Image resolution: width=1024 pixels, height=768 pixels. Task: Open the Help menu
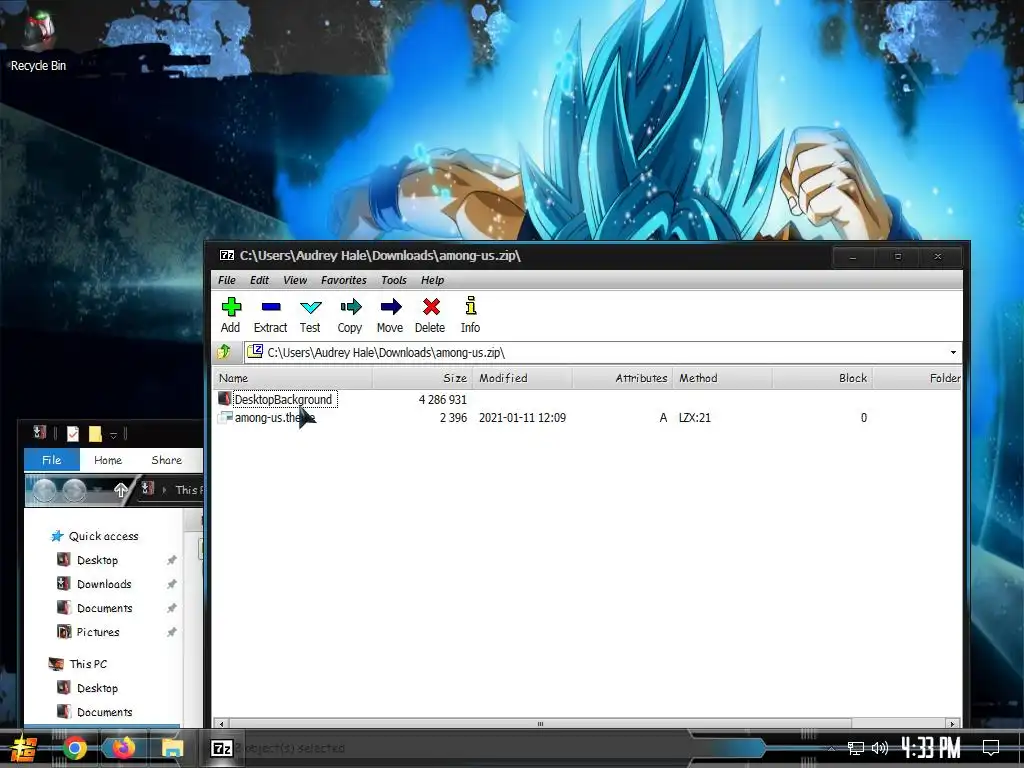[x=432, y=280]
